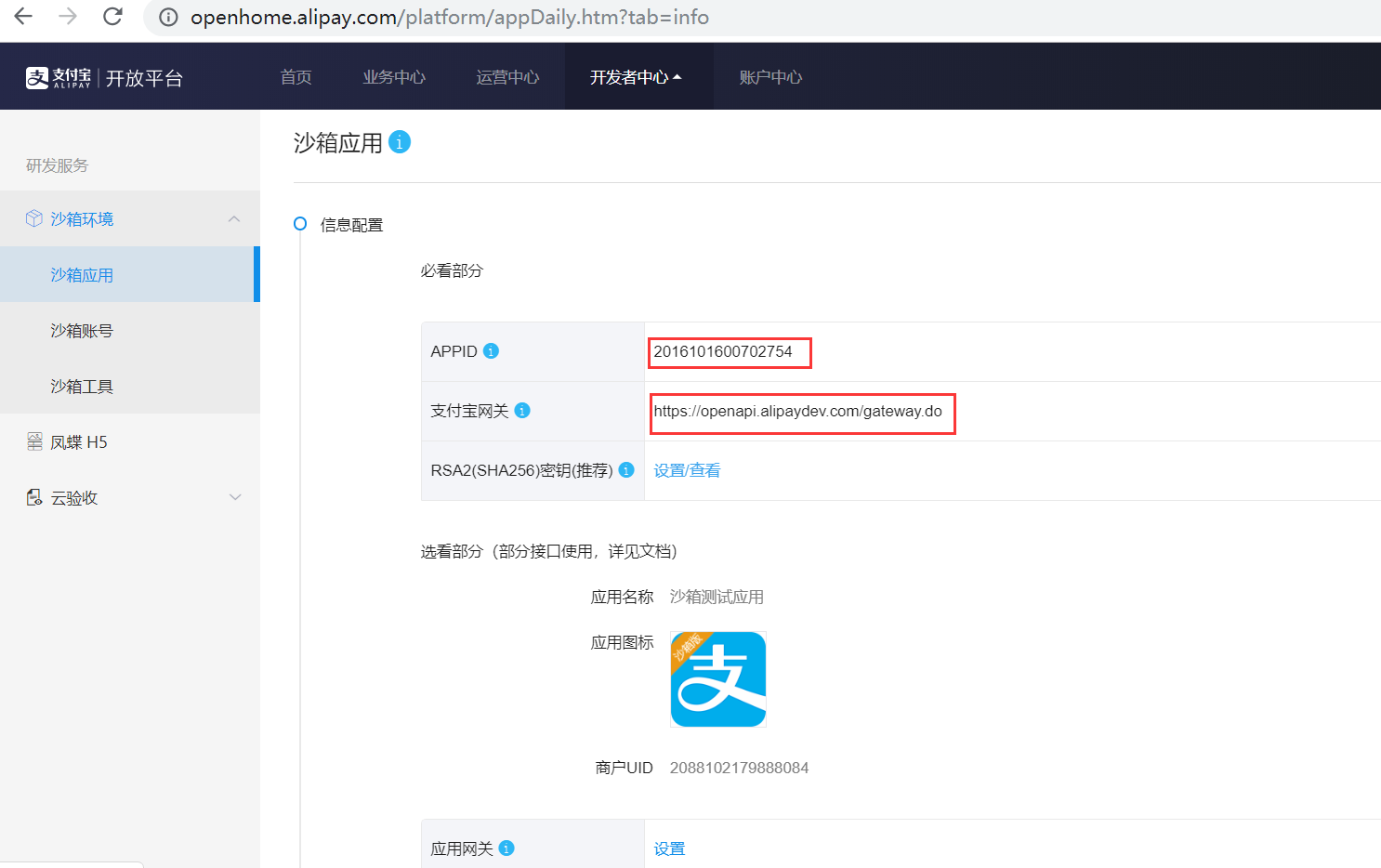Click the 沙箱环境 sidebar label

tap(82, 219)
